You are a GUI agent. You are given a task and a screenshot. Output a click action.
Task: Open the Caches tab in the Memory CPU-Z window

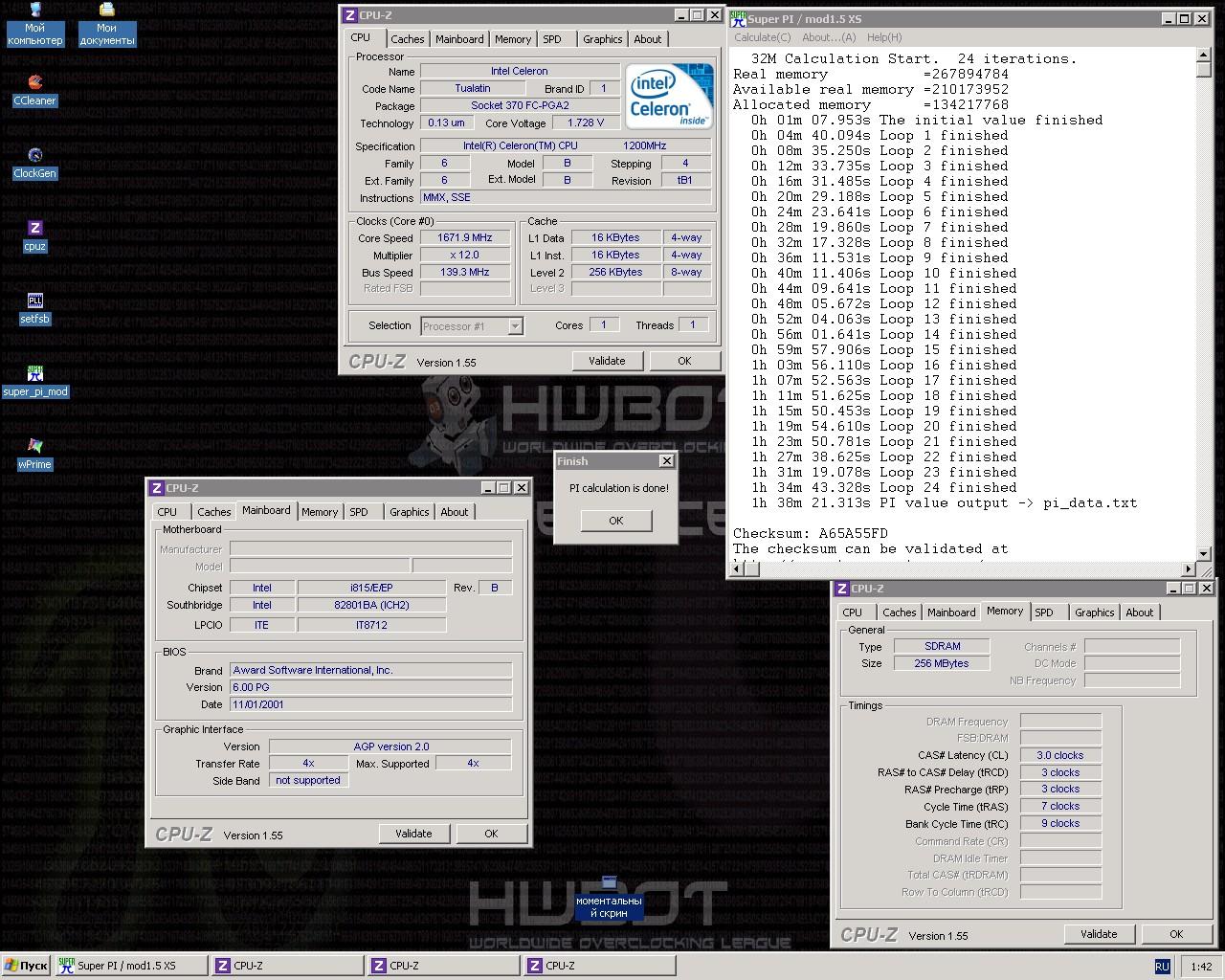900,612
